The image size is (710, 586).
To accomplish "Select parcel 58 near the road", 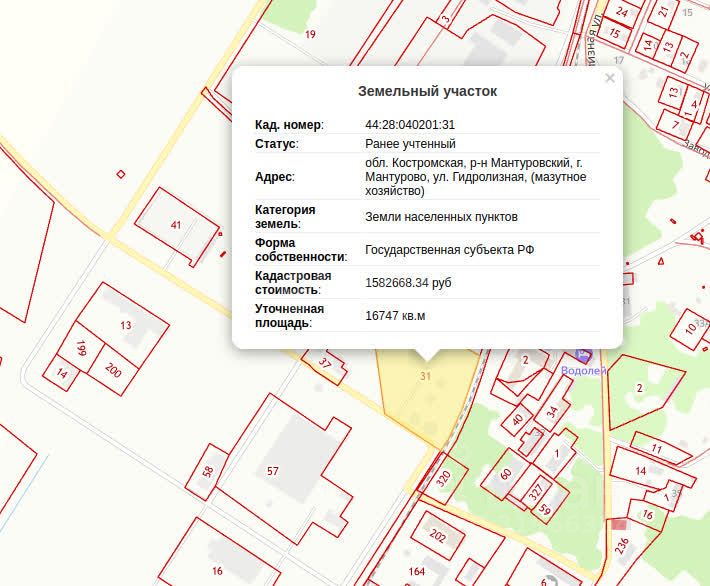I will pyautogui.click(x=208, y=473).
